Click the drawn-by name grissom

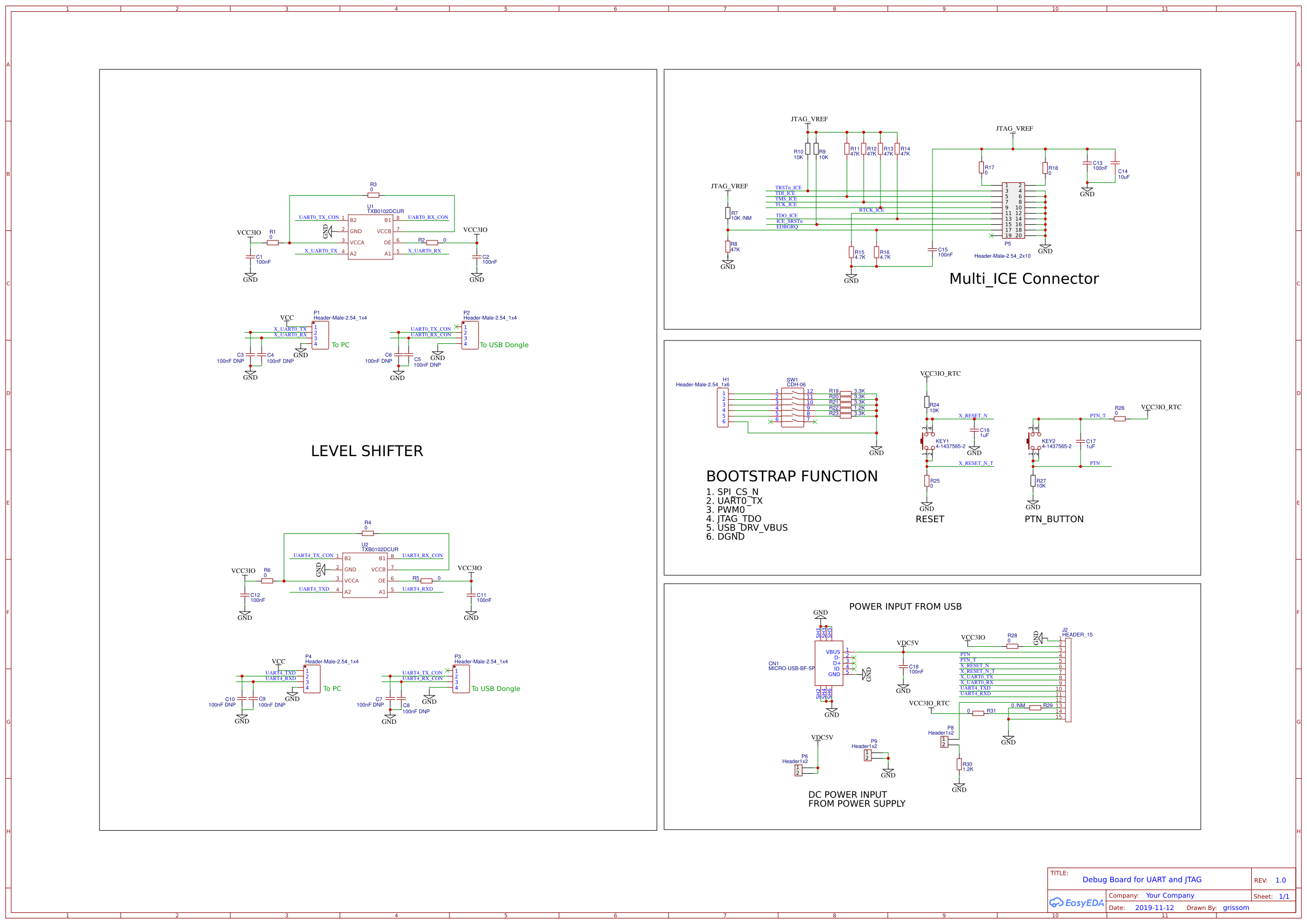tap(1237, 907)
